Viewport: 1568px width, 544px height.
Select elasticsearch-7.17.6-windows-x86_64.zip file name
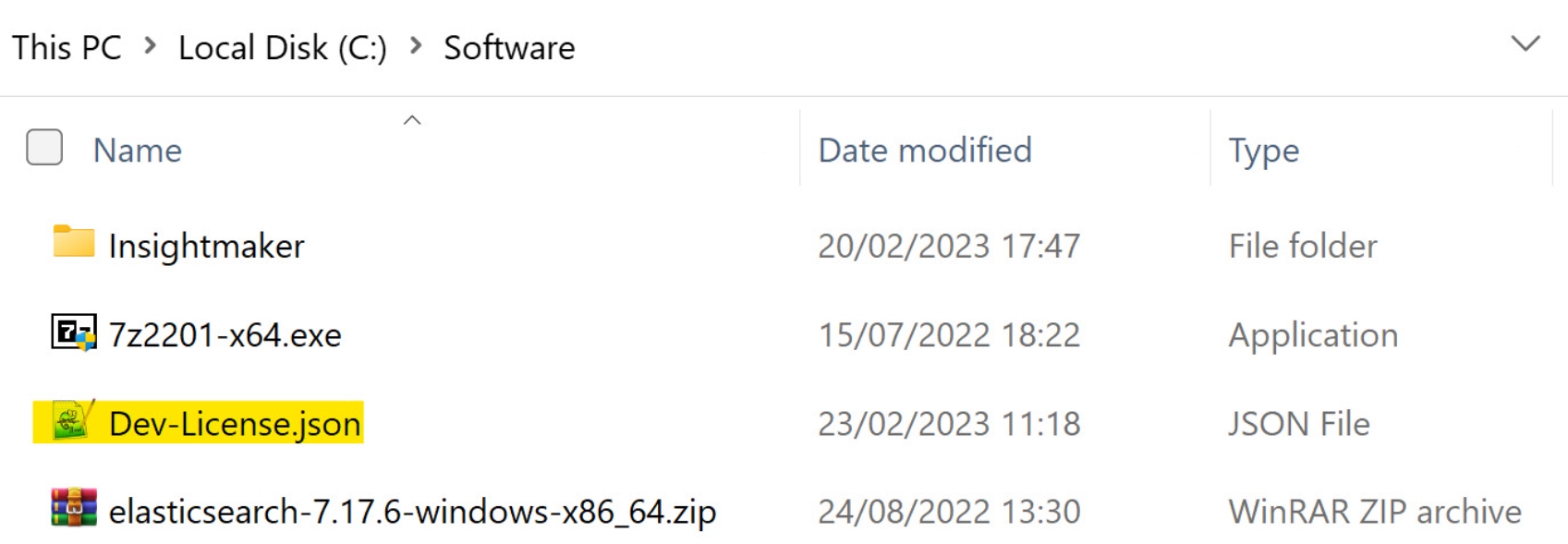coord(412,512)
